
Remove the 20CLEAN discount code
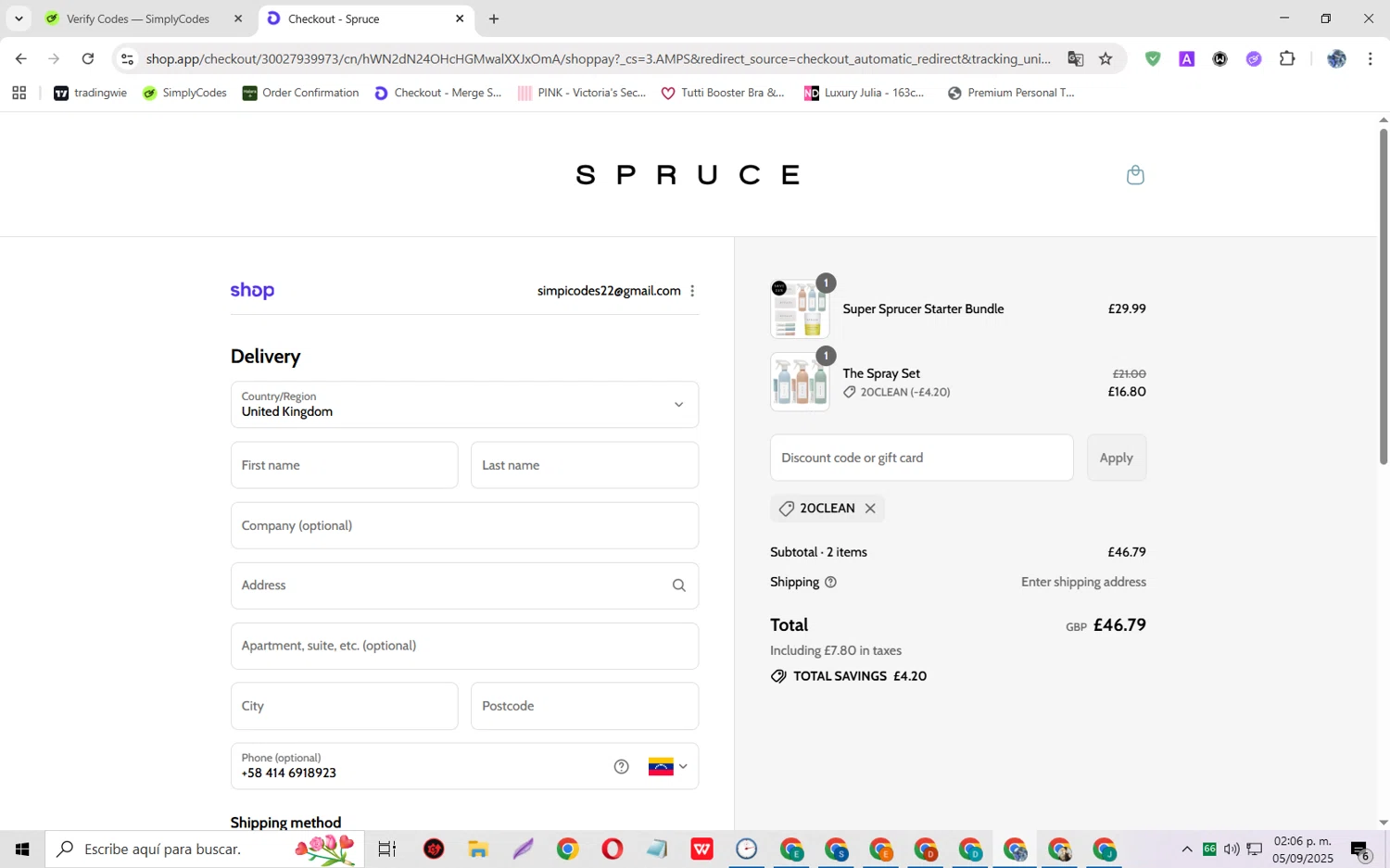tap(870, 509)
